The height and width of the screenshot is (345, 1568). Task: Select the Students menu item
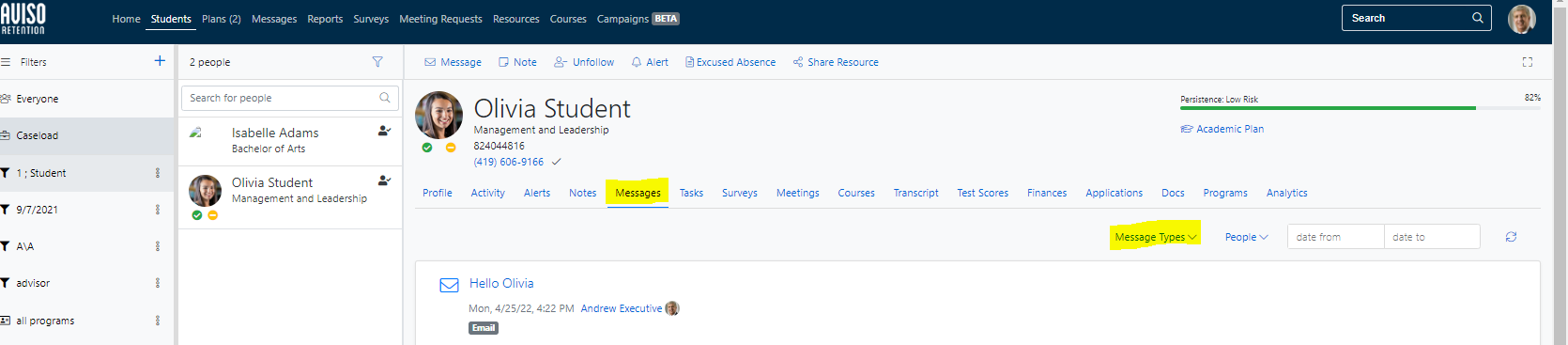coord(171,19)
